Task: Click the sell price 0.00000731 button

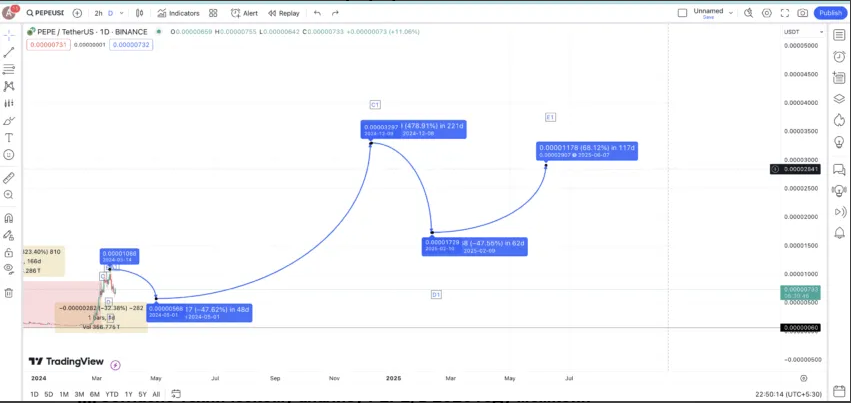Action: (x=48, y=45)
